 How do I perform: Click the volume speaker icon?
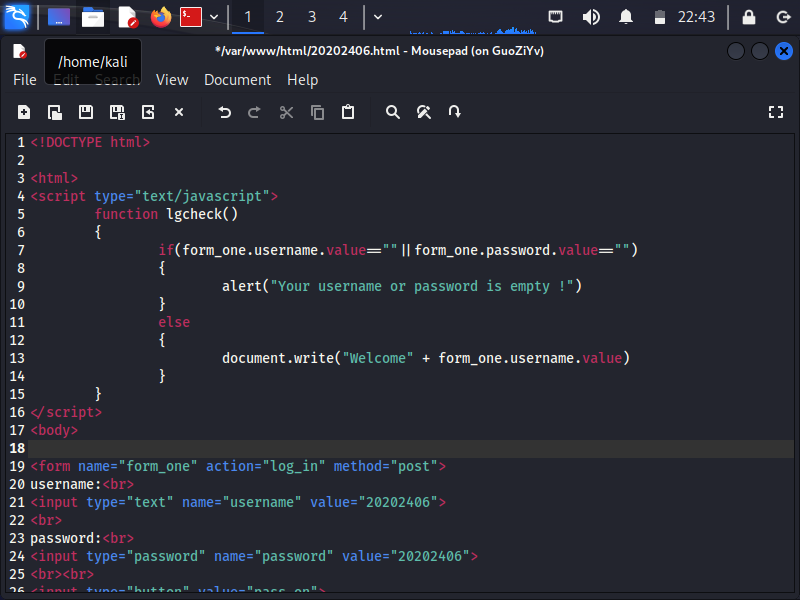591,17
